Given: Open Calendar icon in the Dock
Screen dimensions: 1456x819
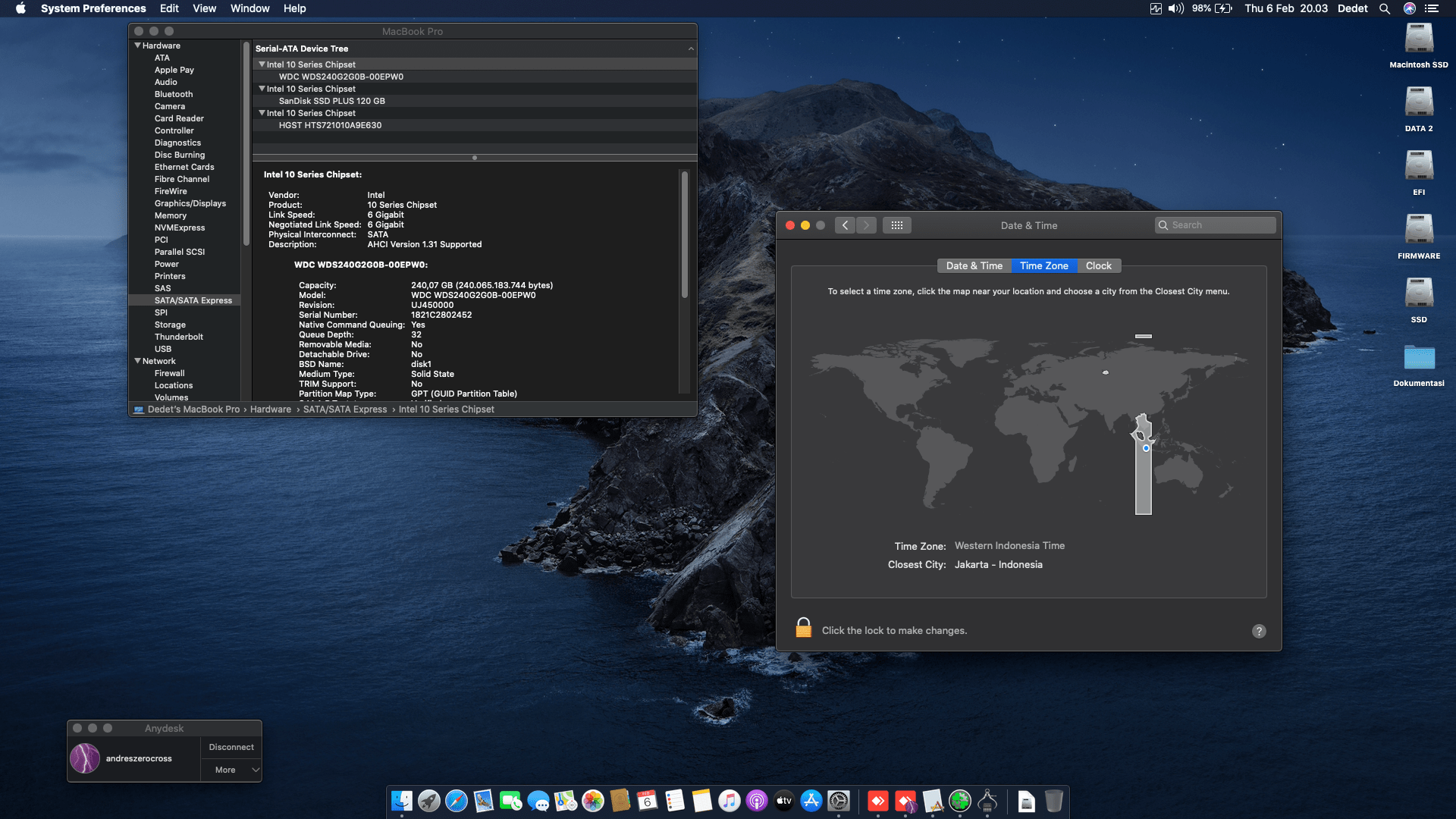Looking at the screenshot, I should coord(648,801).
